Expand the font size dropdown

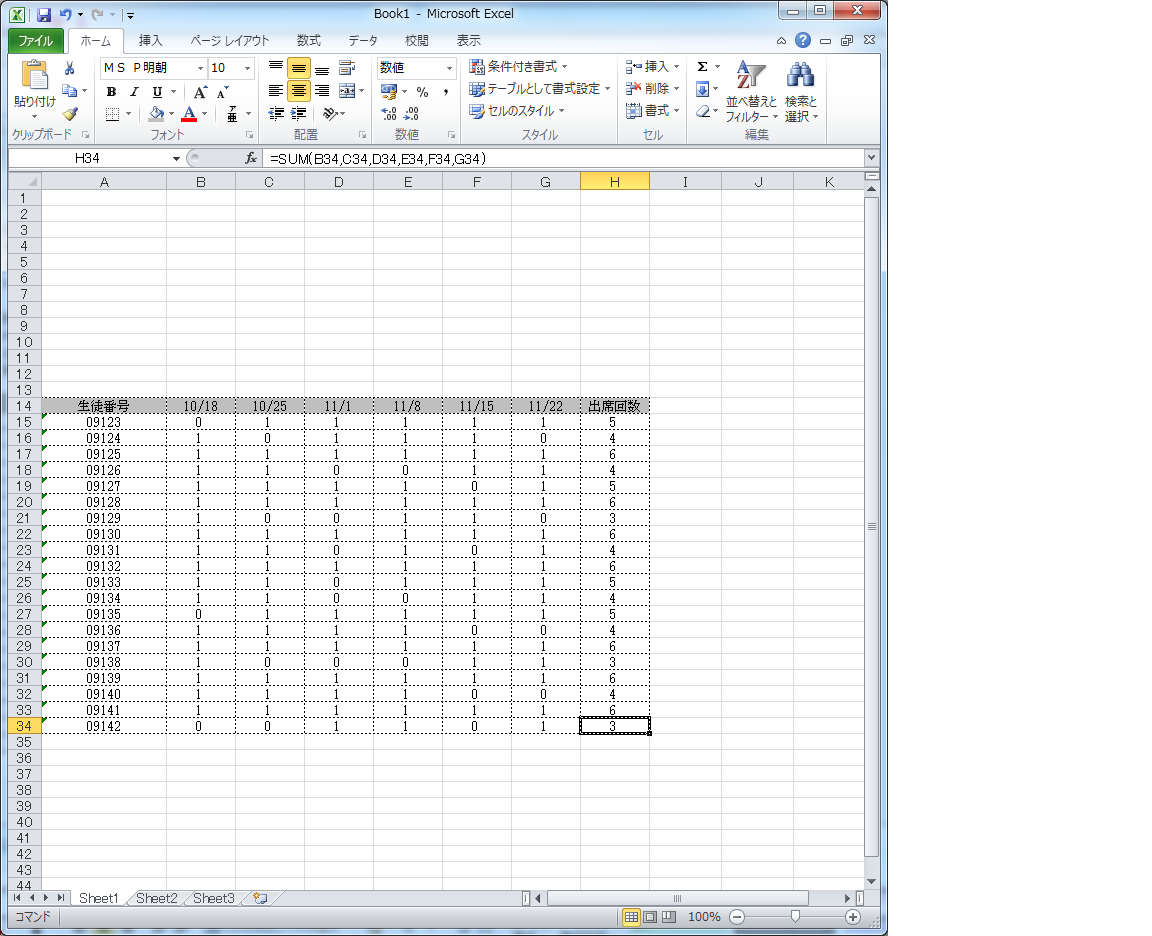(247, 68)
